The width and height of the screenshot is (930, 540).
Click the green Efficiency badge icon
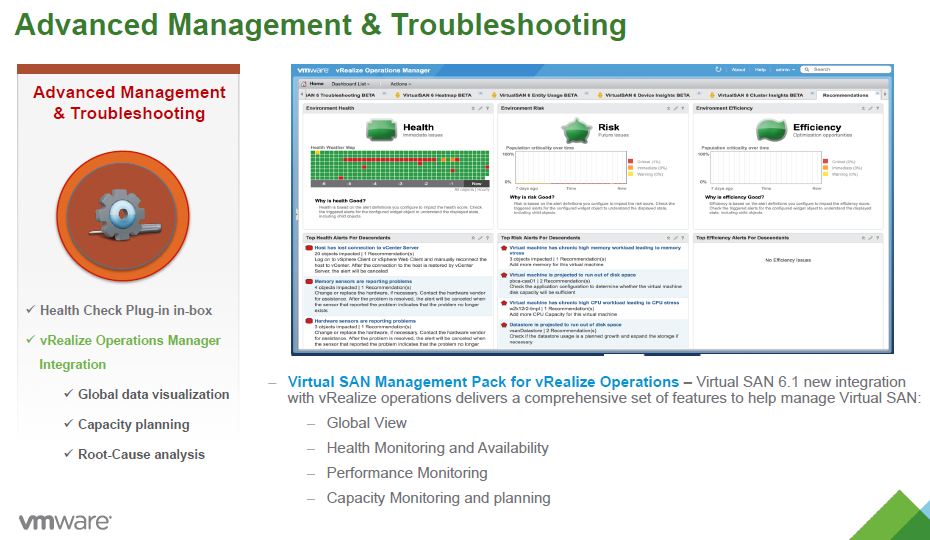click(x=772, y=129)
